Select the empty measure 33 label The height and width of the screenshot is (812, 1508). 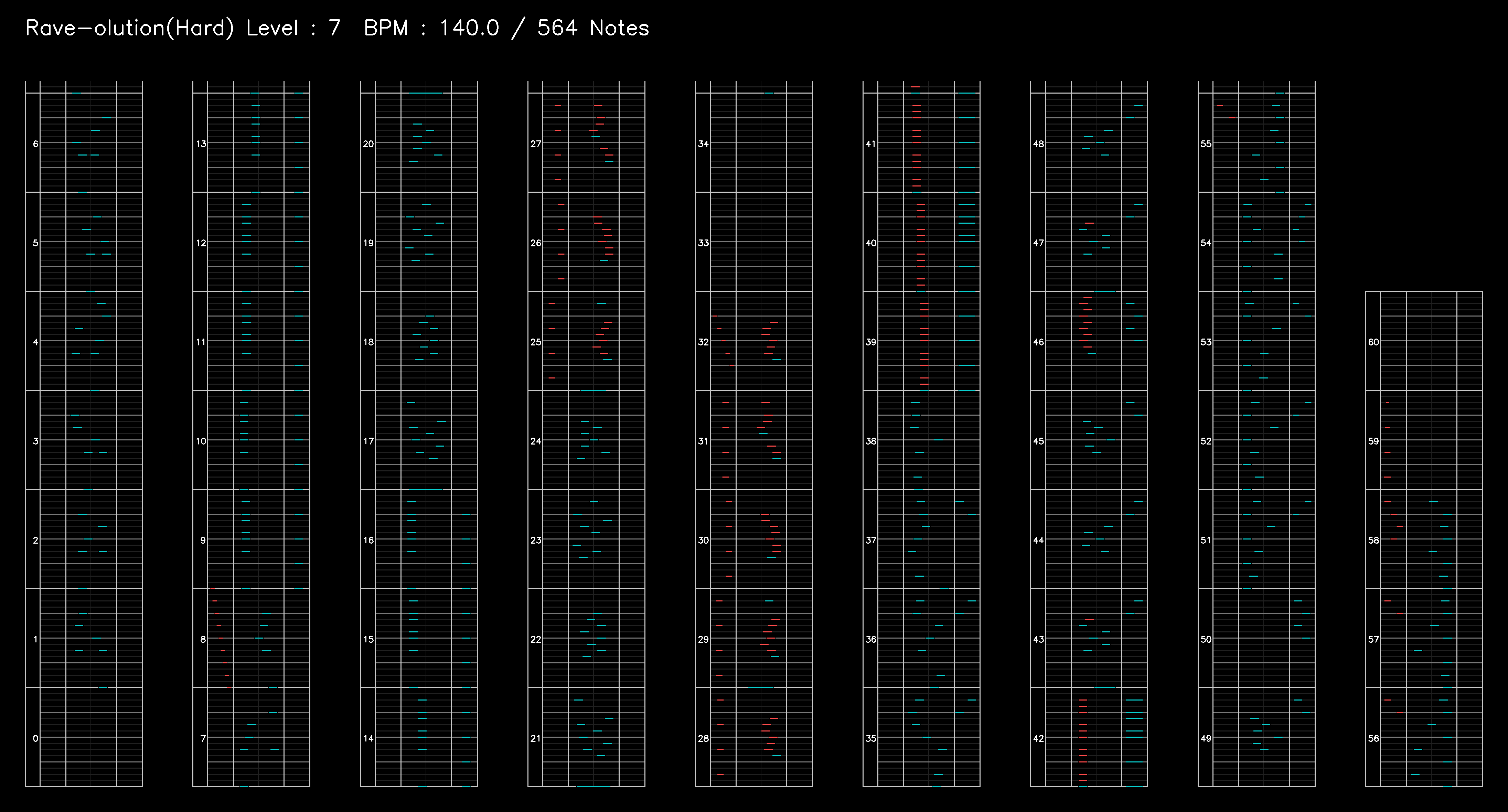click(x=703, y=242)
